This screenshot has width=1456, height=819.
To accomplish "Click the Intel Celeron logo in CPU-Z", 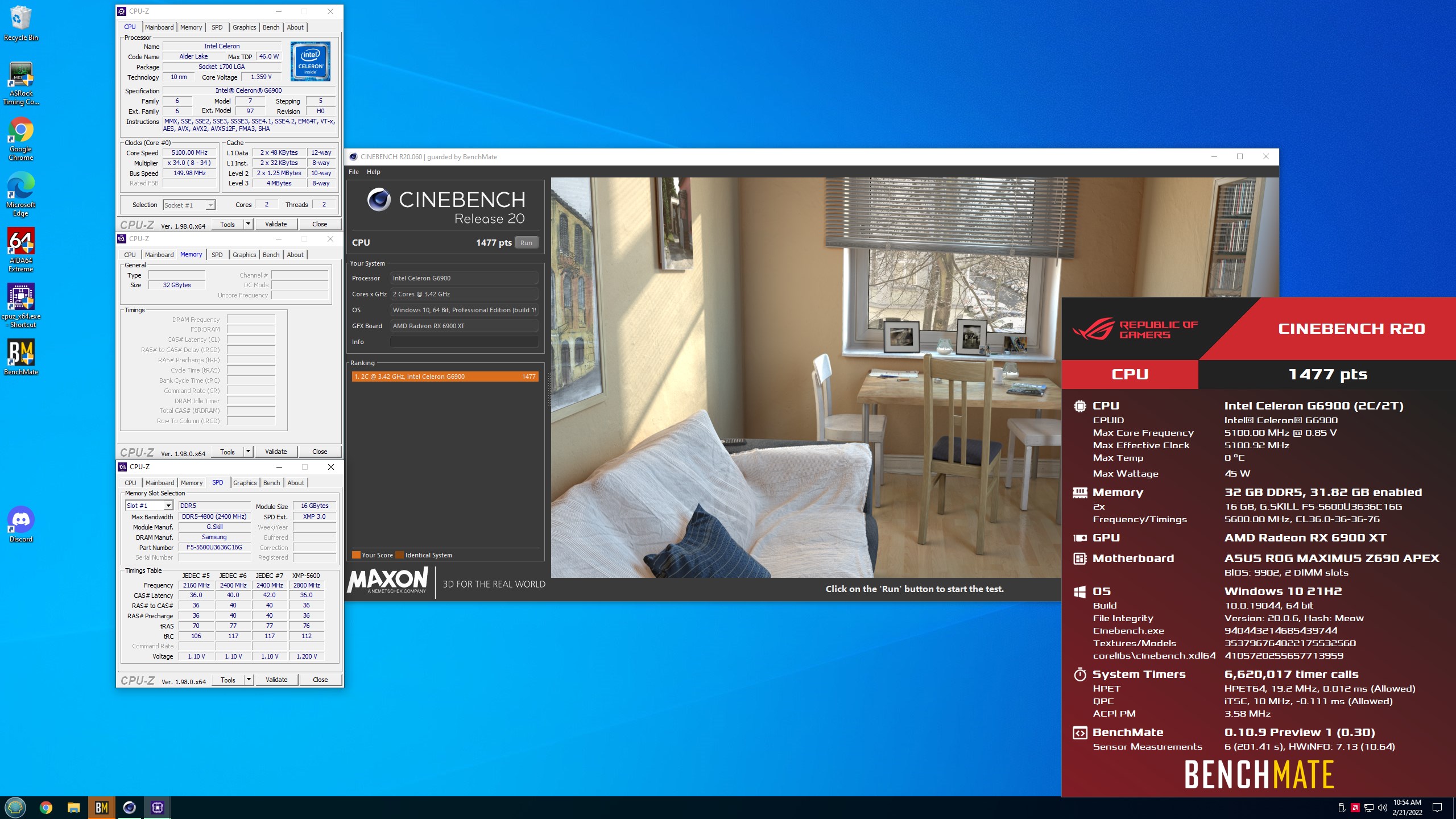I will click(310, 61).
